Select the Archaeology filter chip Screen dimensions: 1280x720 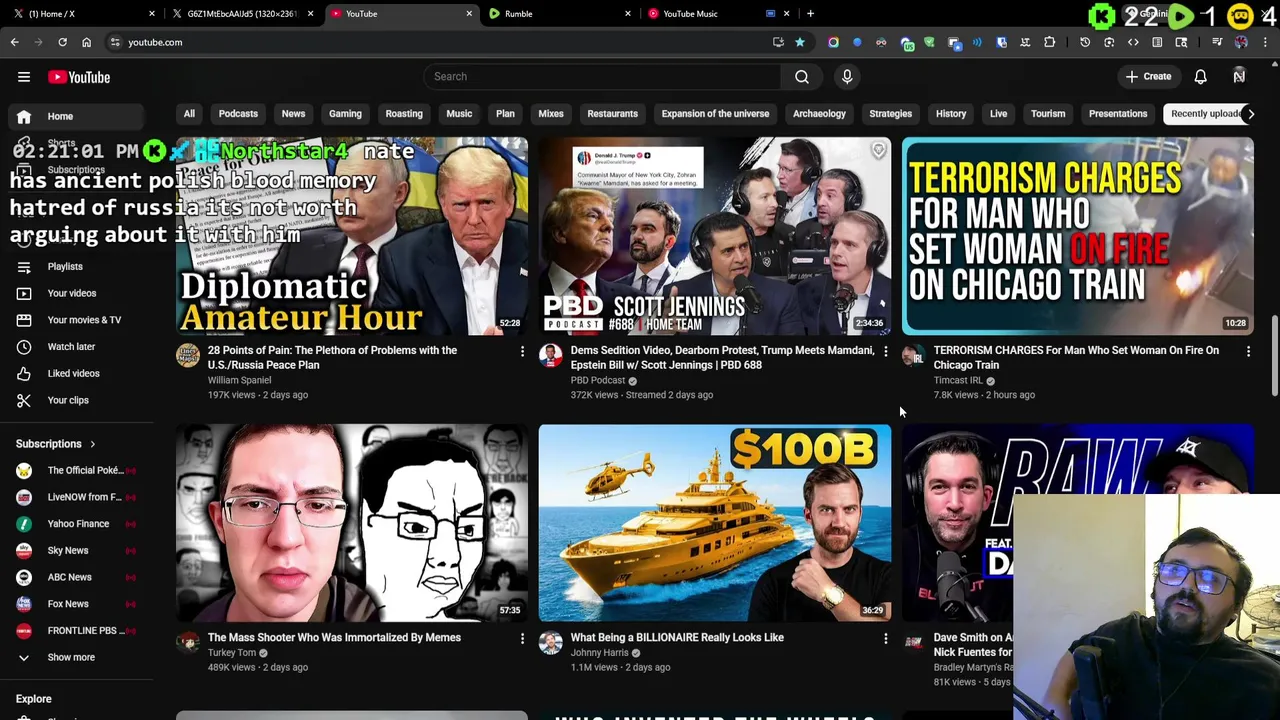(x=819, y=114)
